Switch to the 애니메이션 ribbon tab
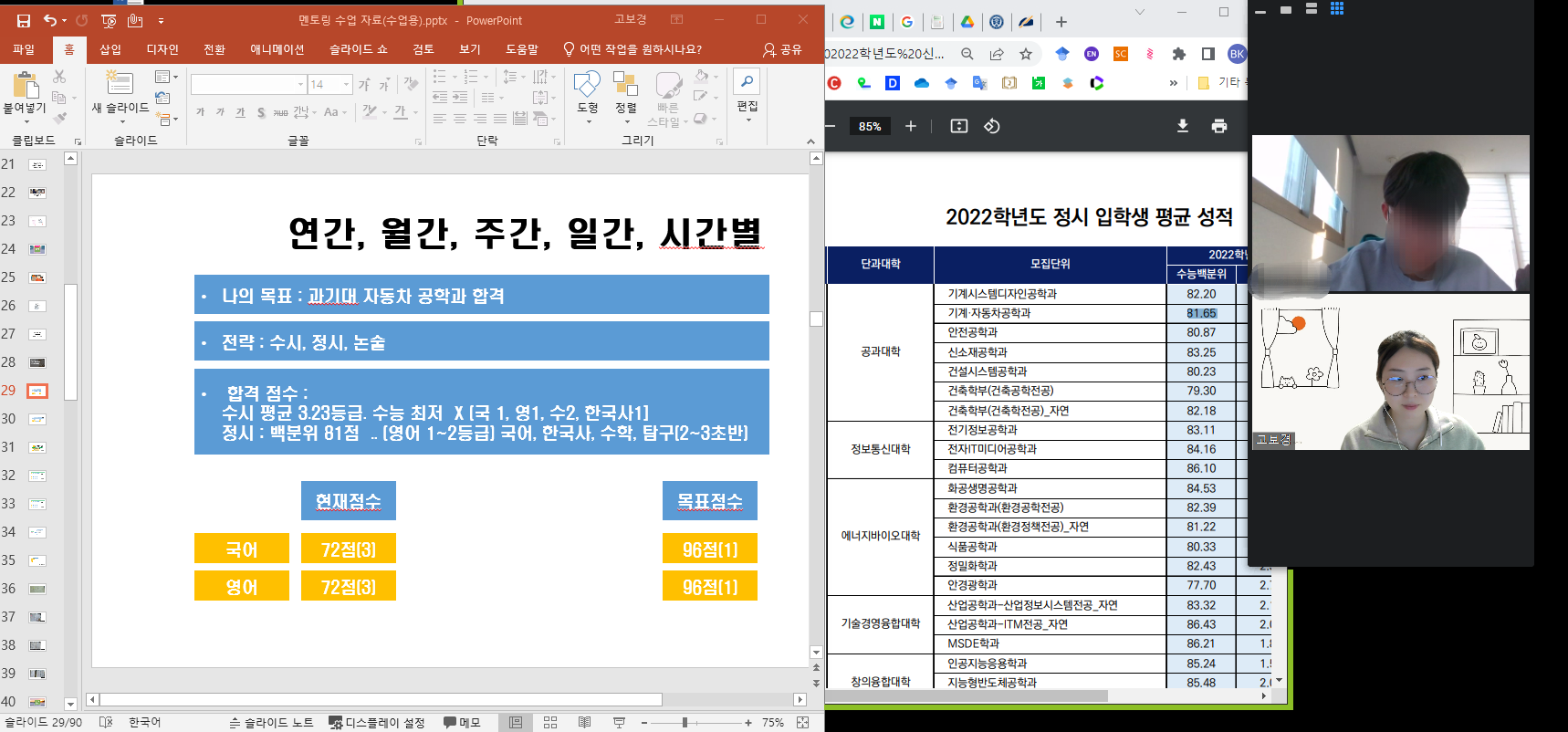Viewport: 1568px width, 732px height. click(x=277, y=49)
